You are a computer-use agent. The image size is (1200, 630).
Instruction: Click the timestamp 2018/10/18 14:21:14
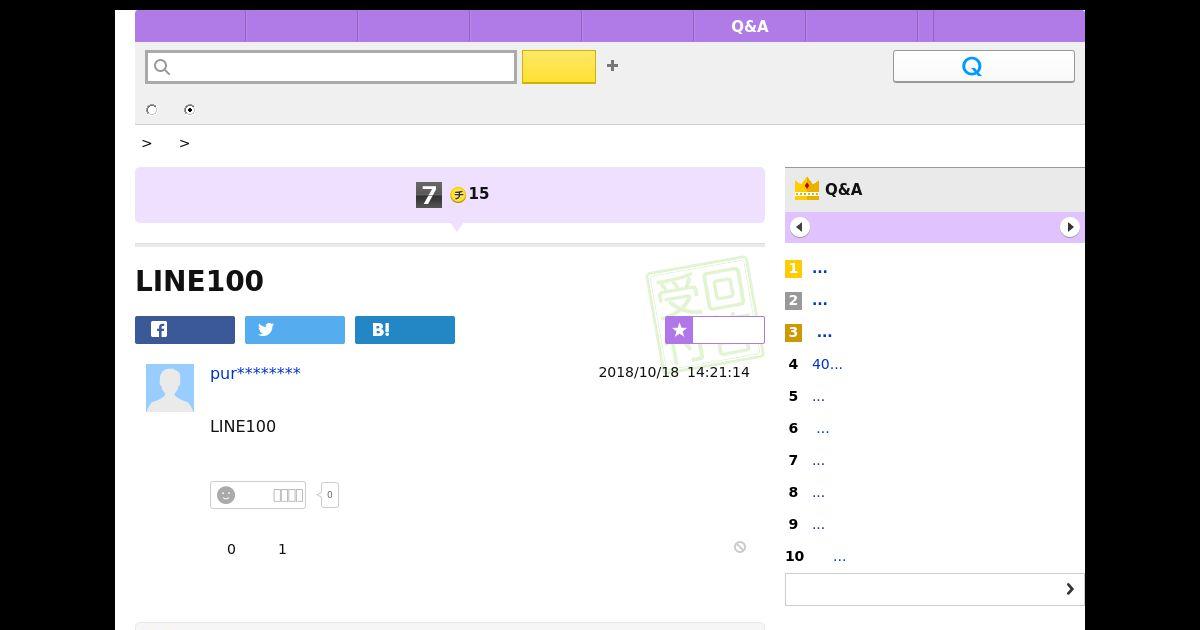point(674,372)
